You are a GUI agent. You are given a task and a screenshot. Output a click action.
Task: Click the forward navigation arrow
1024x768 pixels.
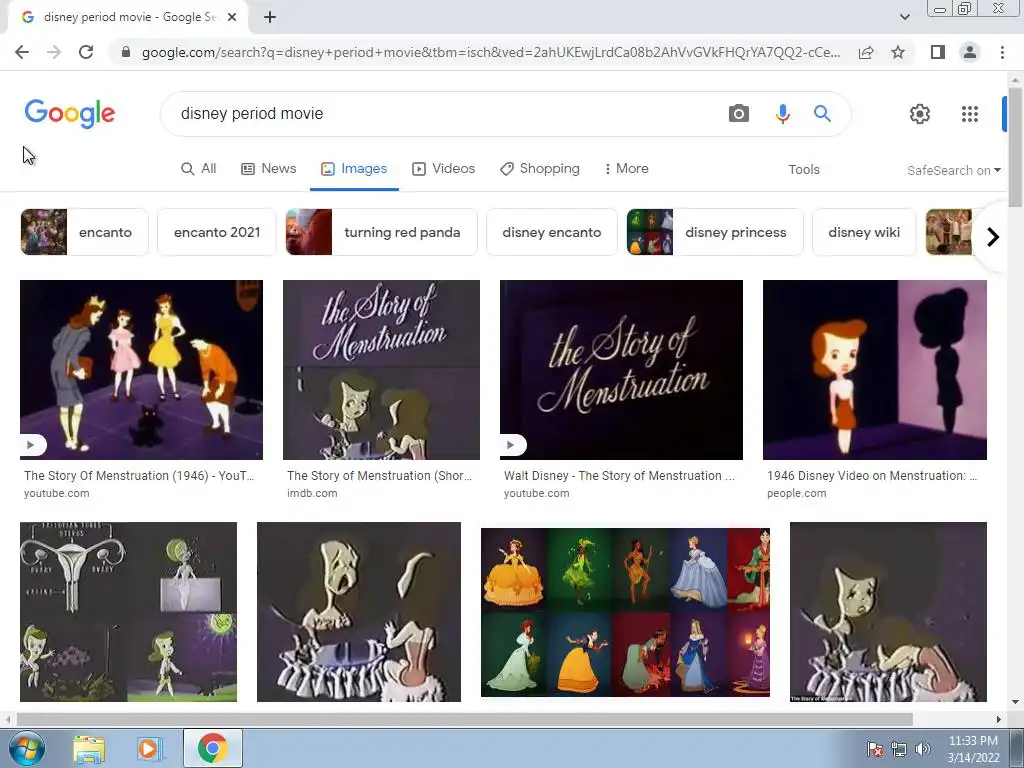(x=54, y=52)
